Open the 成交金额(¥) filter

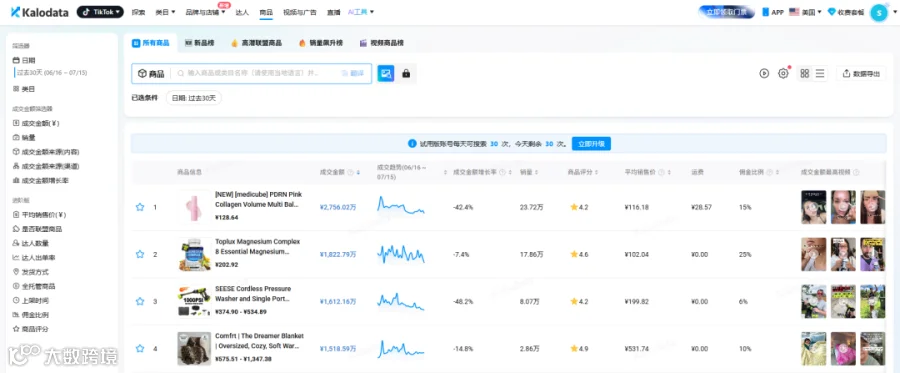click(x=36, y=123)
